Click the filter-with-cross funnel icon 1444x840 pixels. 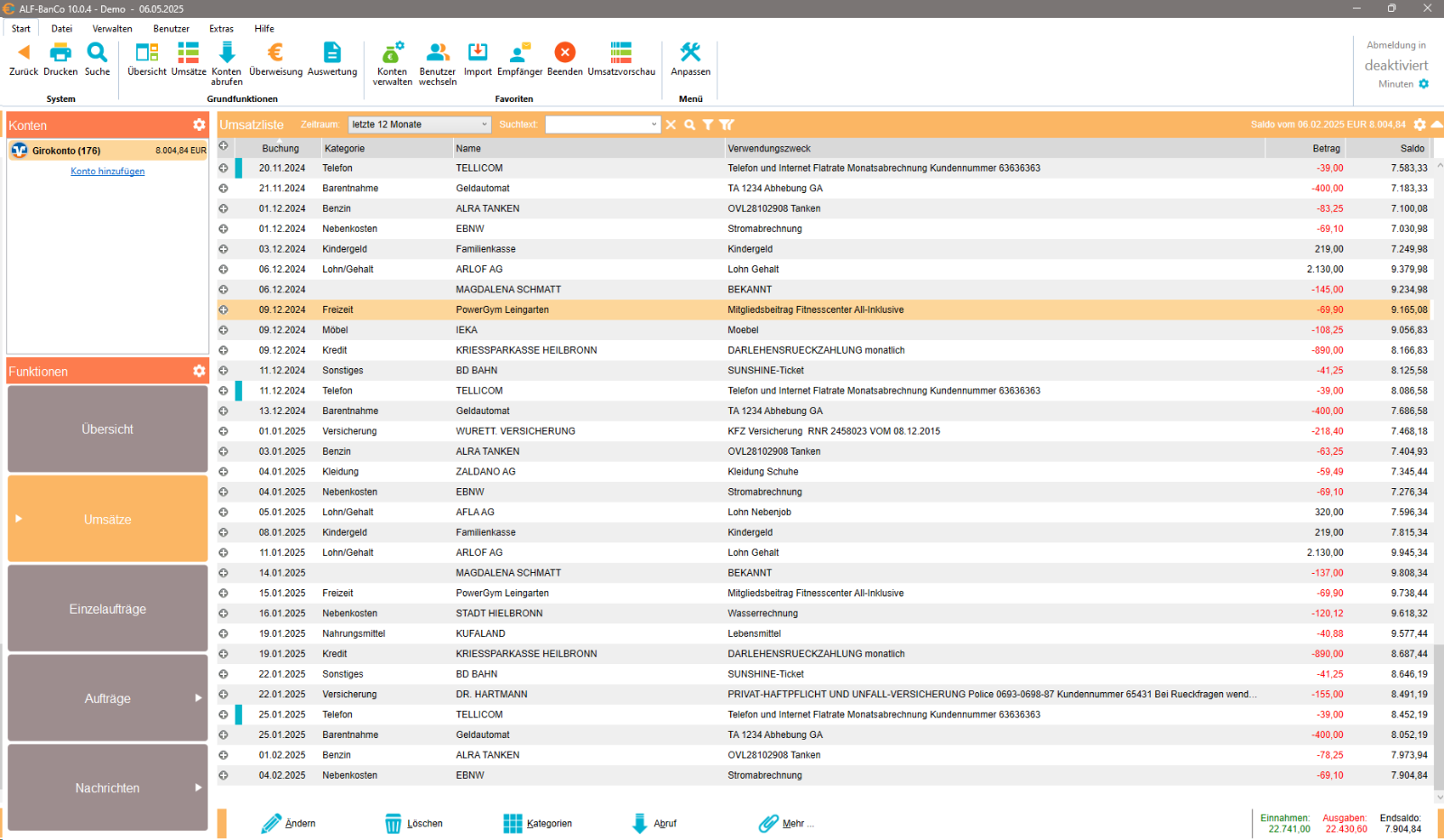pyautogui.click(x=727, y=125)
